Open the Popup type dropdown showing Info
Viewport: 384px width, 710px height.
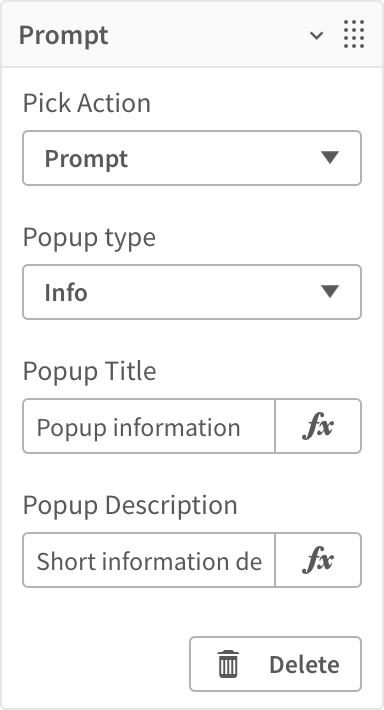click(192, 292)
